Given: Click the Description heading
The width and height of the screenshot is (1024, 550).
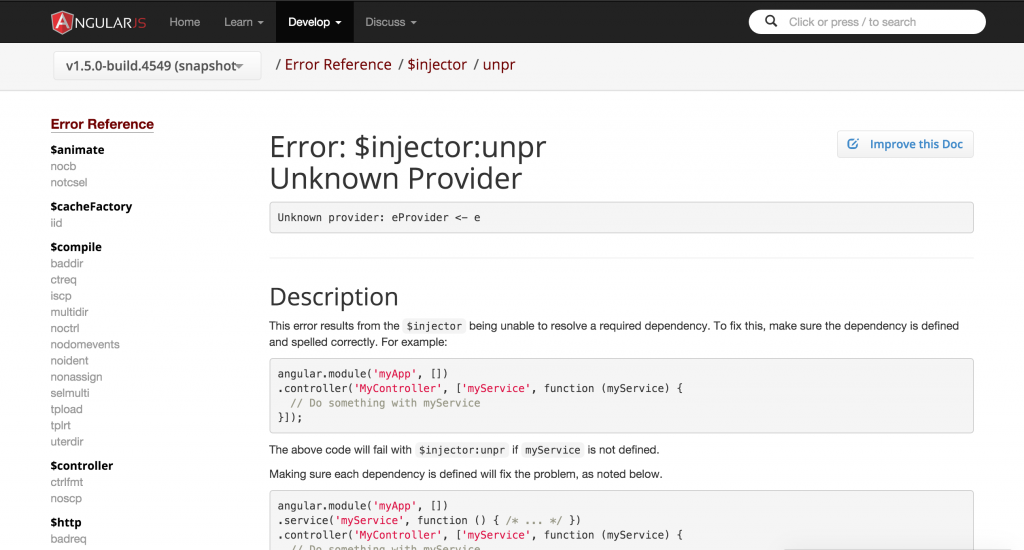Looking at the screenshot, I should (334, 297).
